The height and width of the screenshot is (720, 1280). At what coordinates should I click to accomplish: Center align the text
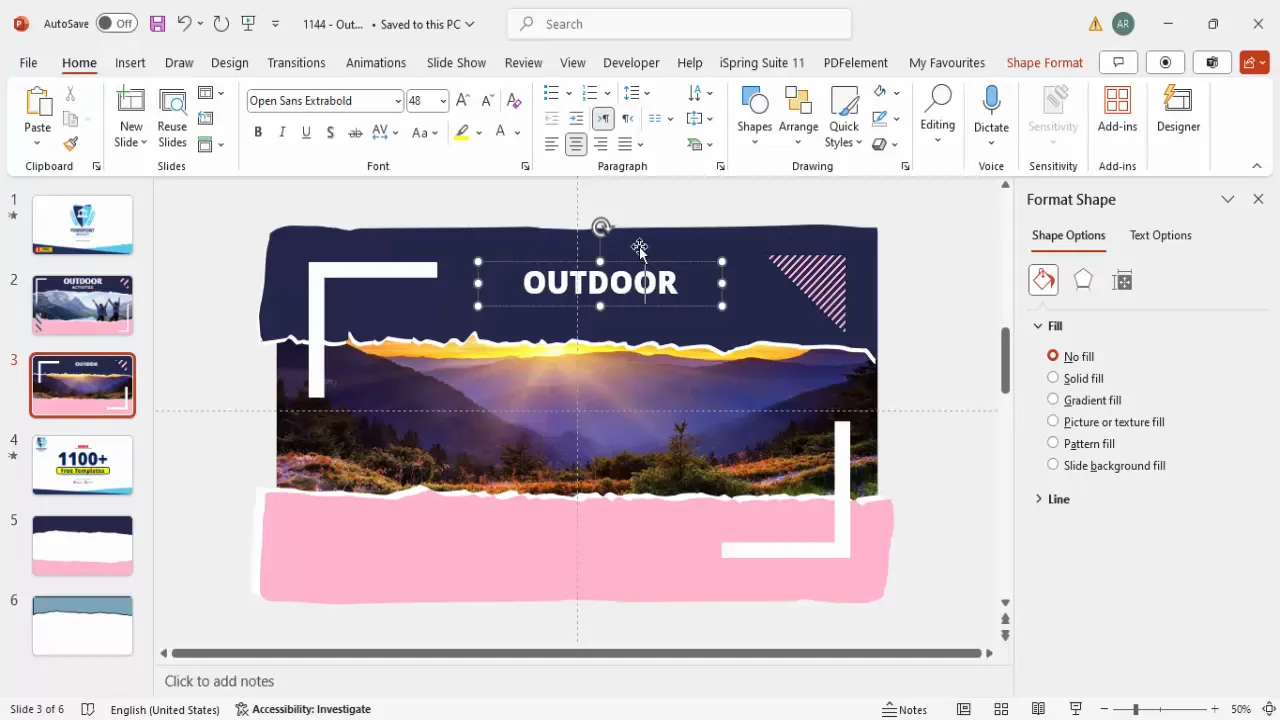coord(576,145)
